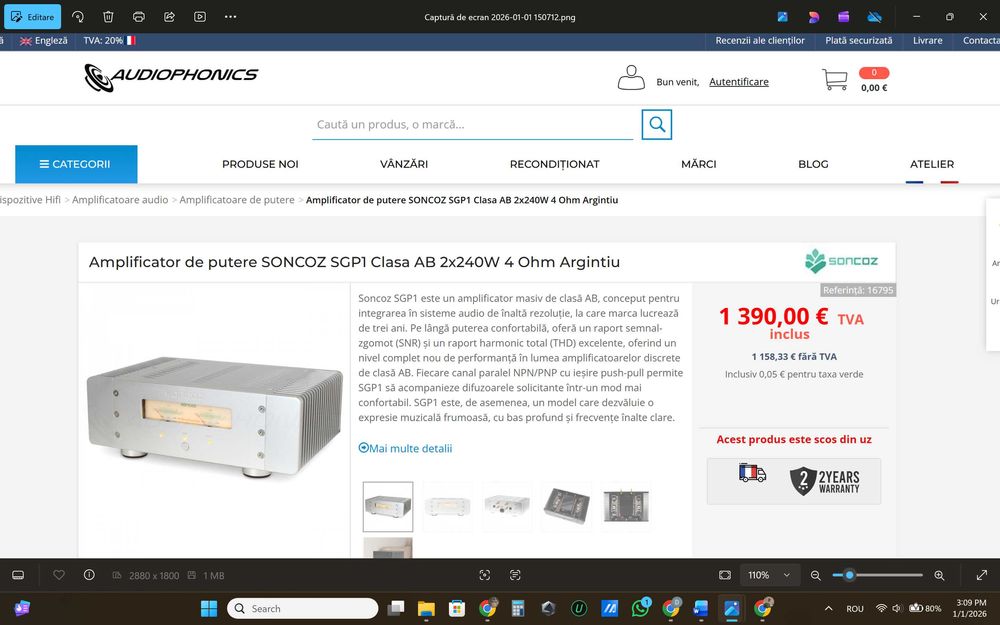Screen dimensions: 1000x625
Task: Select the amplifier rear-panel thumbnail
Action: (507, 507)
